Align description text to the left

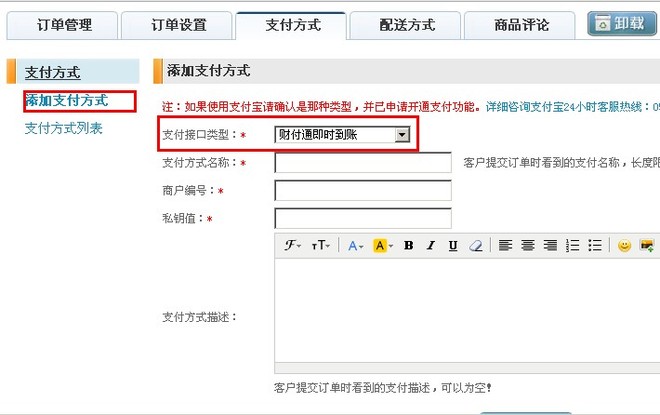click(x=505, y=245)
